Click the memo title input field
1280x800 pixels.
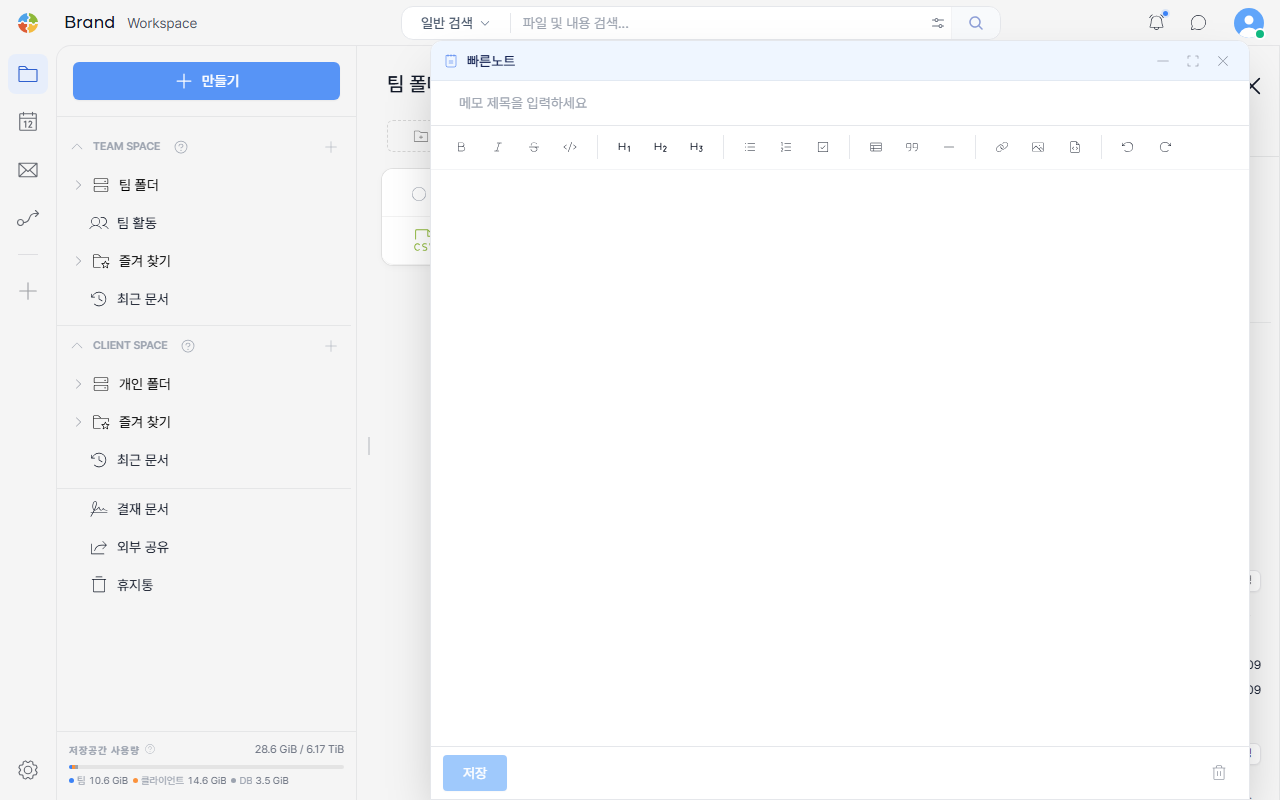click(x=840, y=103)
